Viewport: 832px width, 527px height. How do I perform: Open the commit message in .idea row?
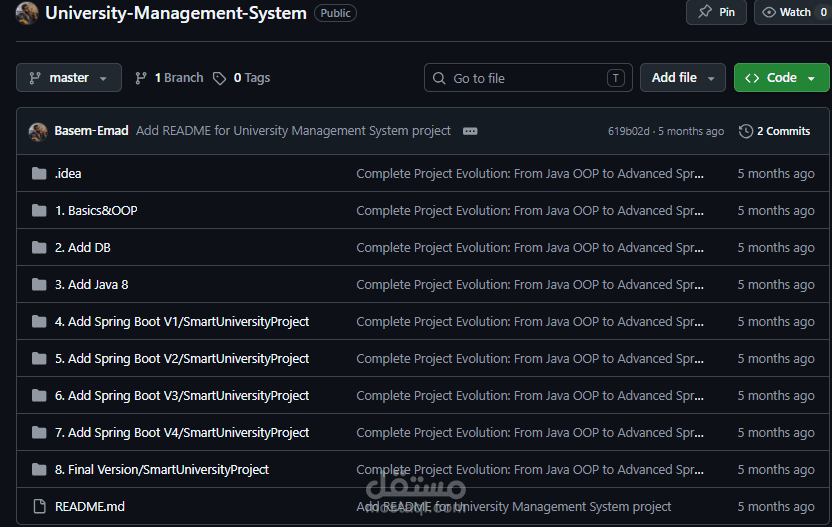530,174
